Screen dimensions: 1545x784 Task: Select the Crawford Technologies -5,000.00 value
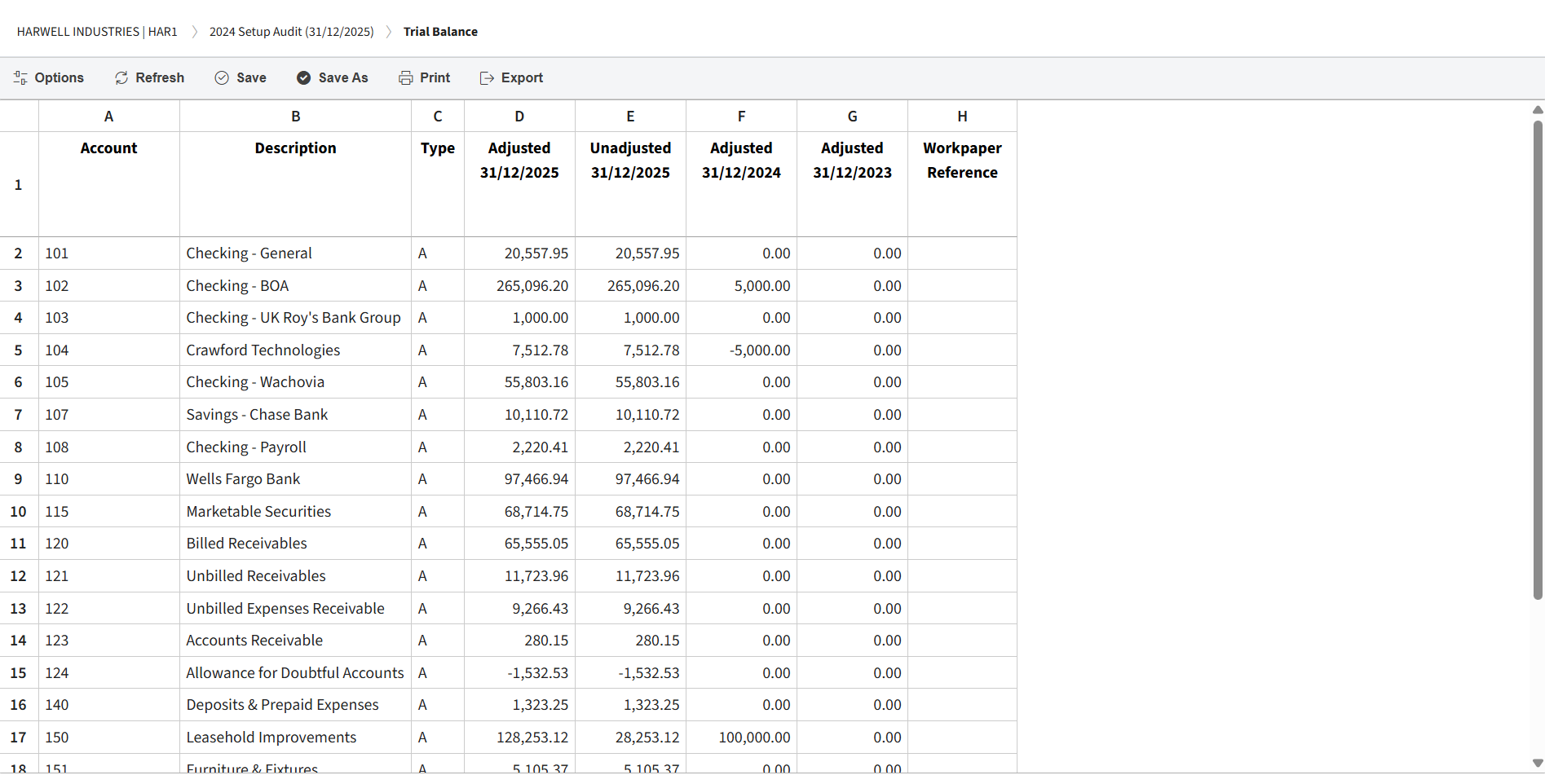point(741,350)
